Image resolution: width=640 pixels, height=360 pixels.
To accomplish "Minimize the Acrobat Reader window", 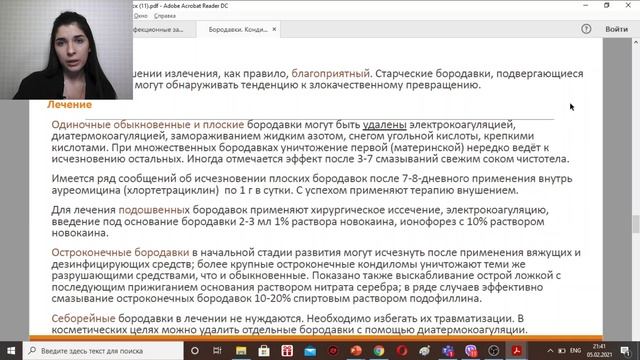I will pyautogui.click(x=586, y=5).
